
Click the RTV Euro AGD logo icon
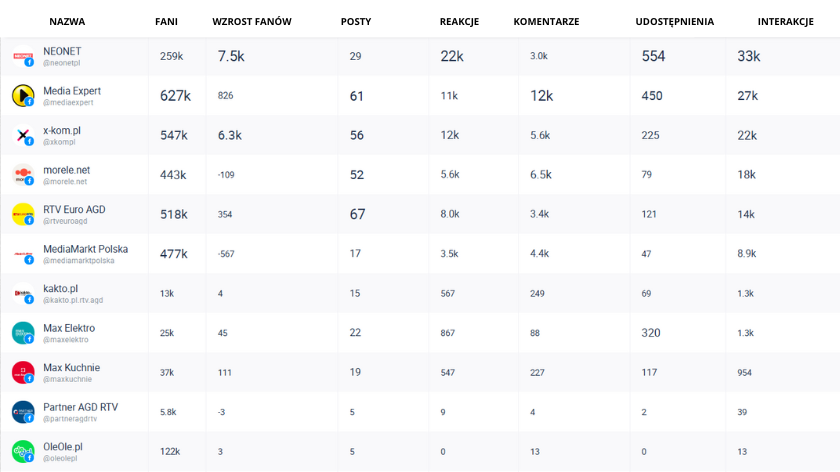click(x=22, y=214)
